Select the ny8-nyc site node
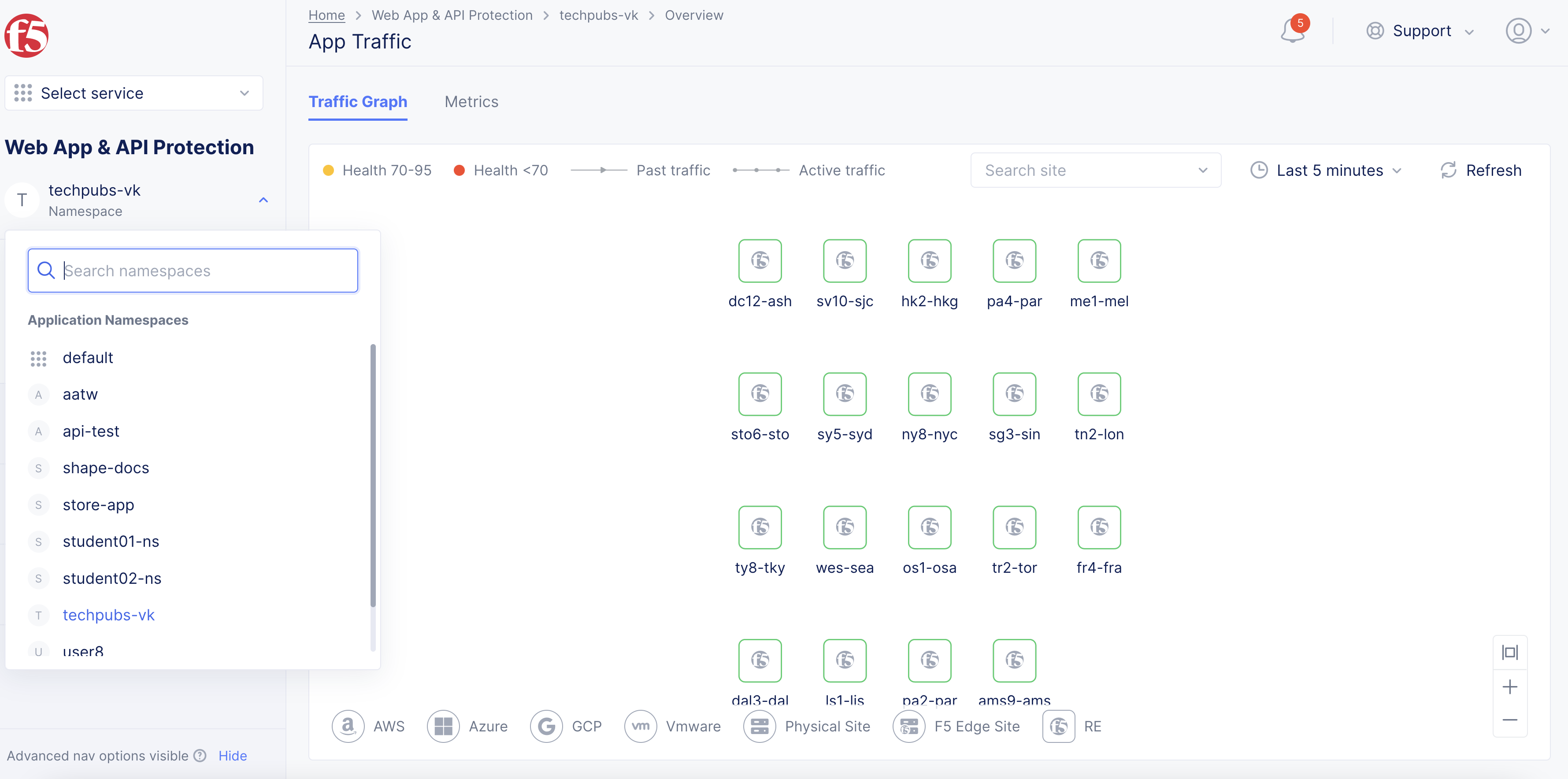The width and height of the screenshot is (1568, 779). (929, 394)
